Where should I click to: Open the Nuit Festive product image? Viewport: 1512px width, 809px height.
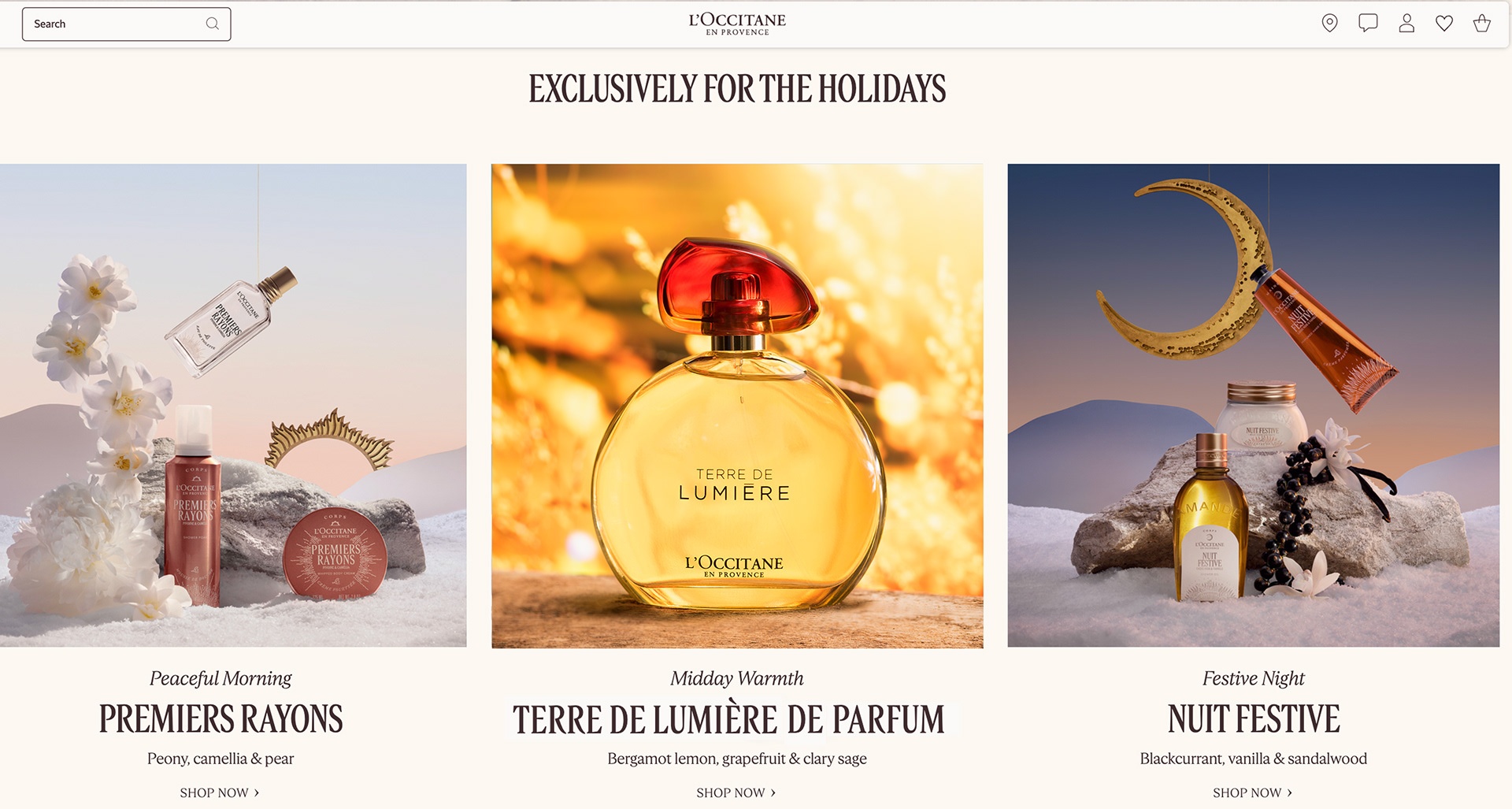(1254, 406)
